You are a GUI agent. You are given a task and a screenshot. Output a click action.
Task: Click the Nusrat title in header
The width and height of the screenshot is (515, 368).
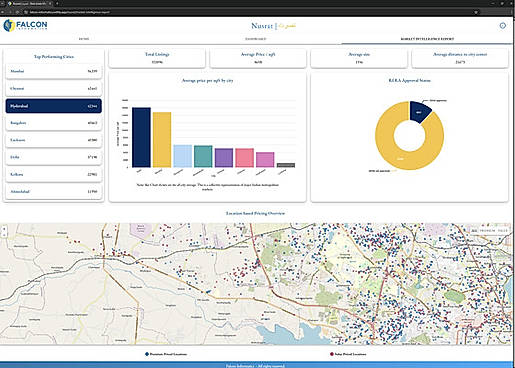(262, 26)
